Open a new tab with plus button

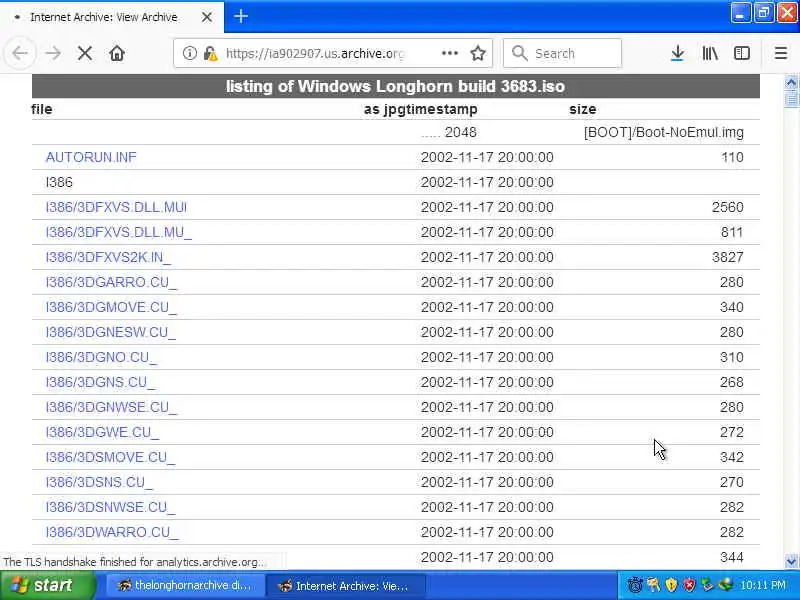(x=241, y=17)
